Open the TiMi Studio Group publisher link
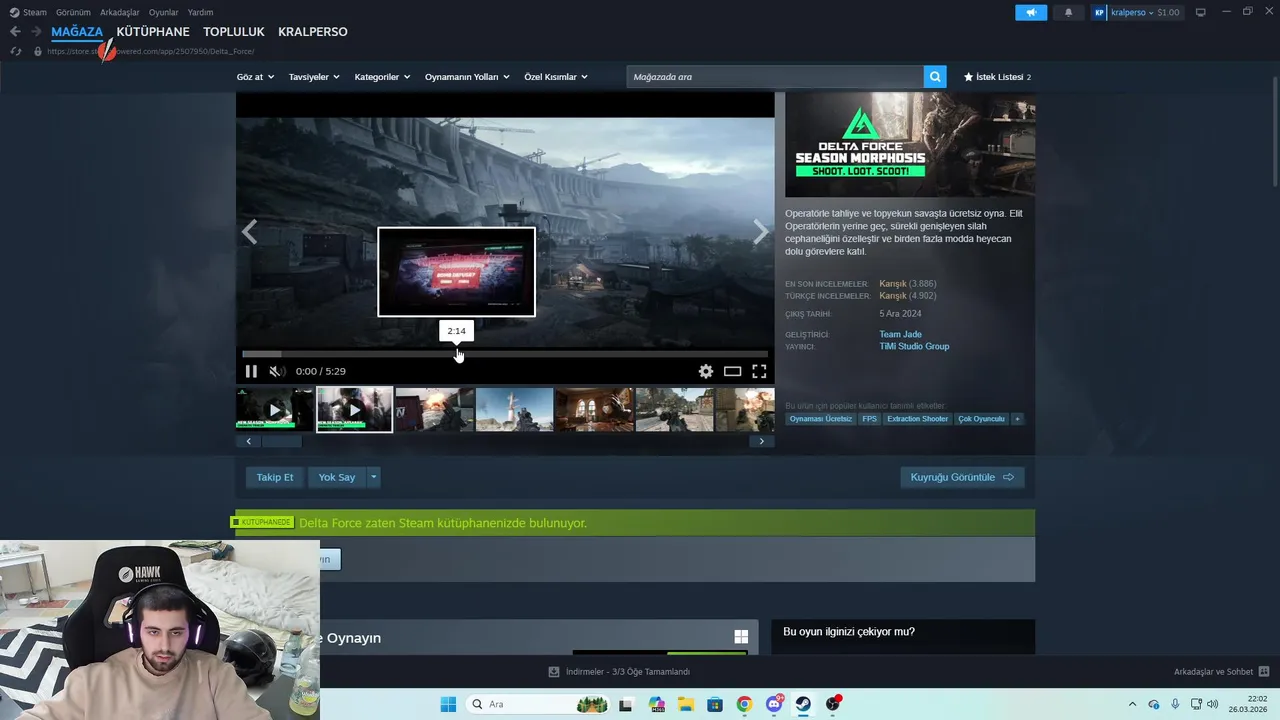1280x720 pixels. [x=914, y=346]
